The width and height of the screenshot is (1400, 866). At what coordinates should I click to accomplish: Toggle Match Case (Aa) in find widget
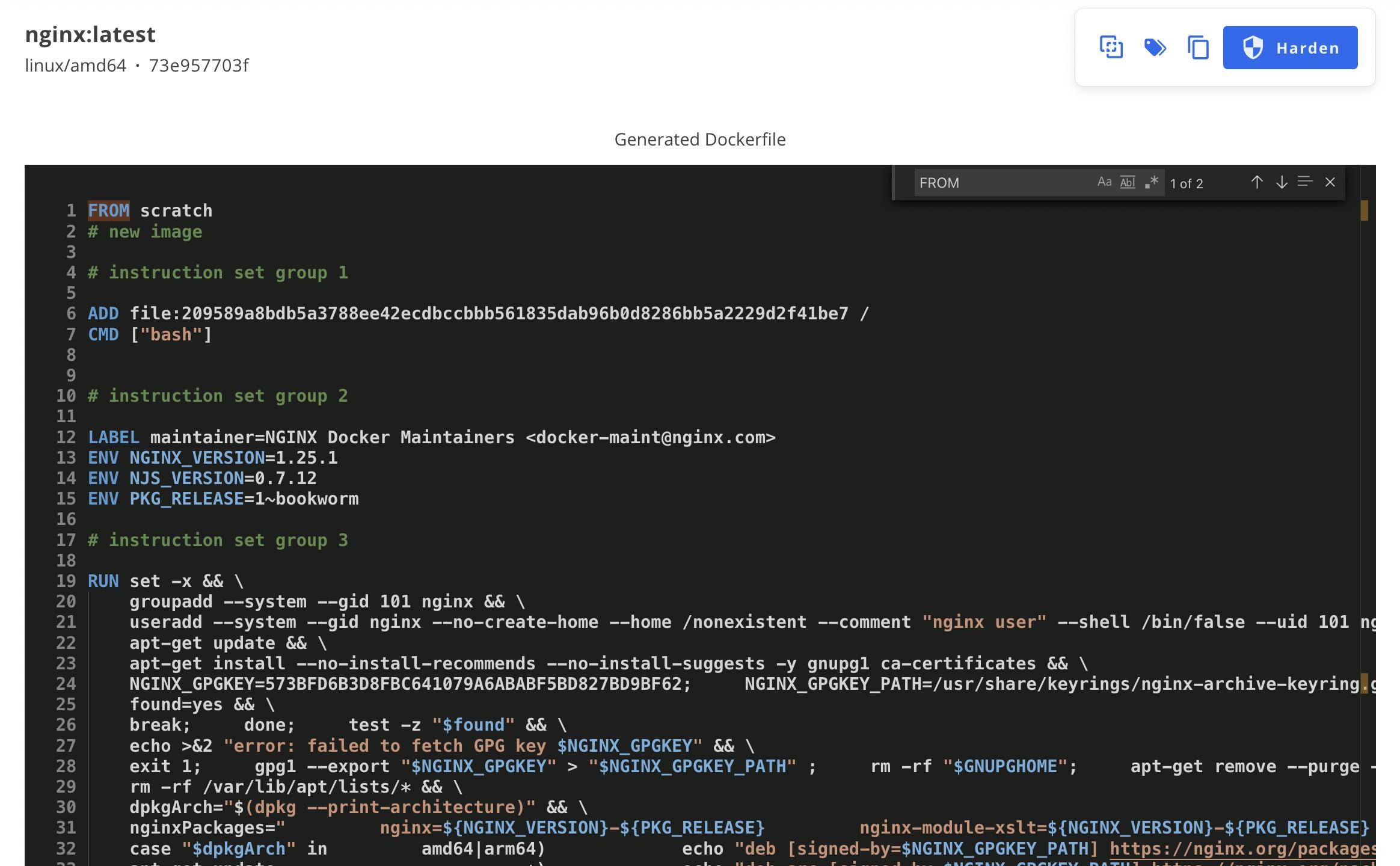(1105, 182)
